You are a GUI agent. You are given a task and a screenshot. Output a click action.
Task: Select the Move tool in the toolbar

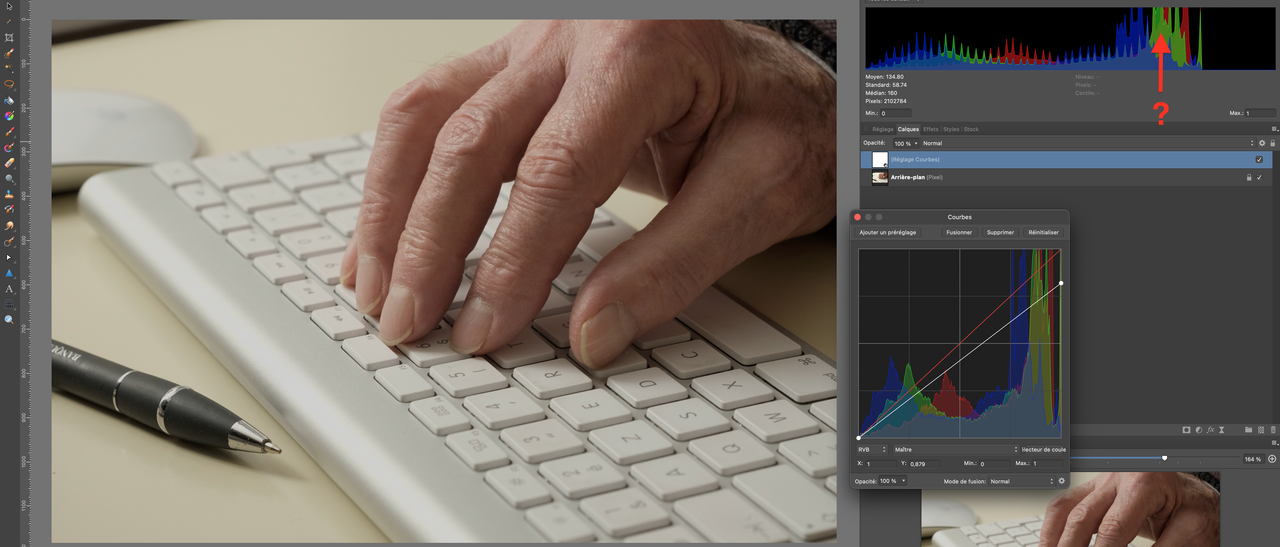tap(10, 6)
